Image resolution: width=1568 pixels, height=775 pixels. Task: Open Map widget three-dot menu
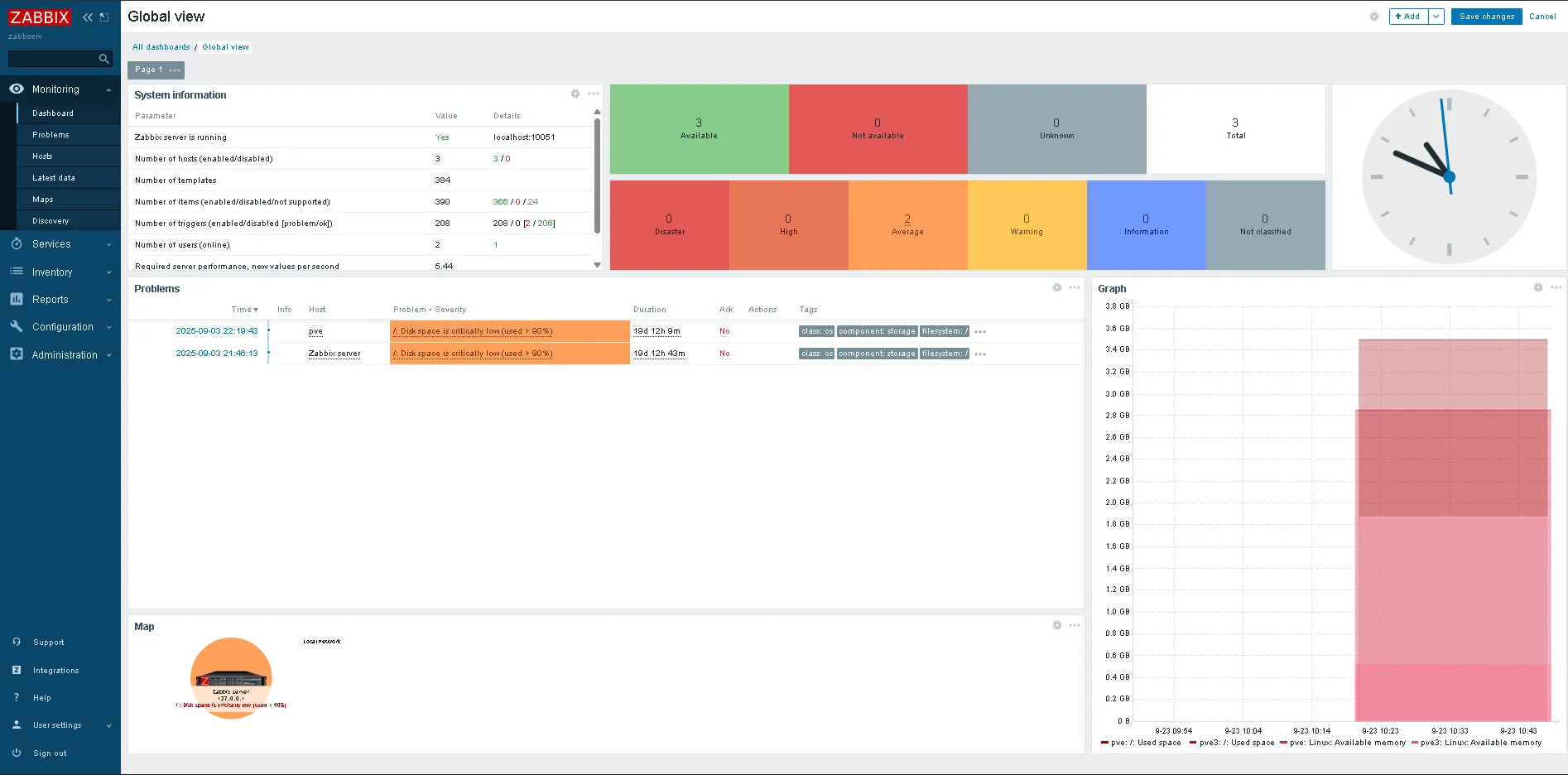point(1075,625)
